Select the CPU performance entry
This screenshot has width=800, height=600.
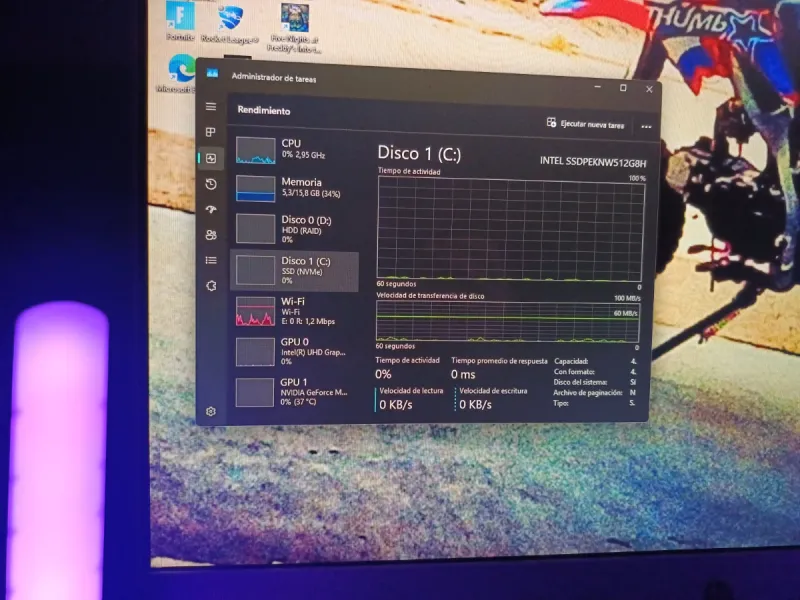coord(294,150)
